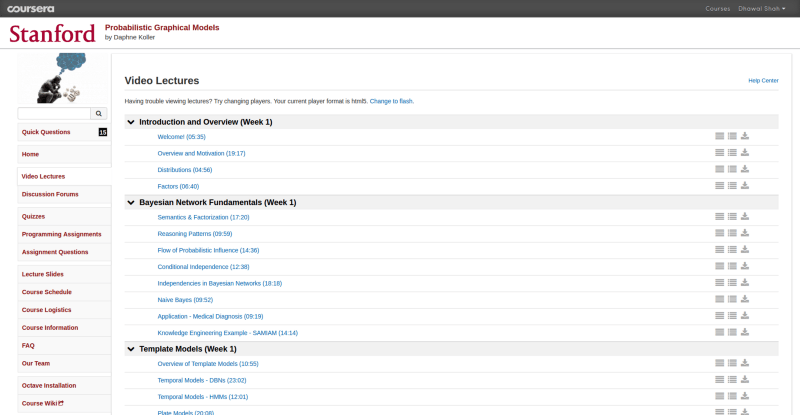Collapse the Template Models (Week 1) section

[x=131, y=349]
